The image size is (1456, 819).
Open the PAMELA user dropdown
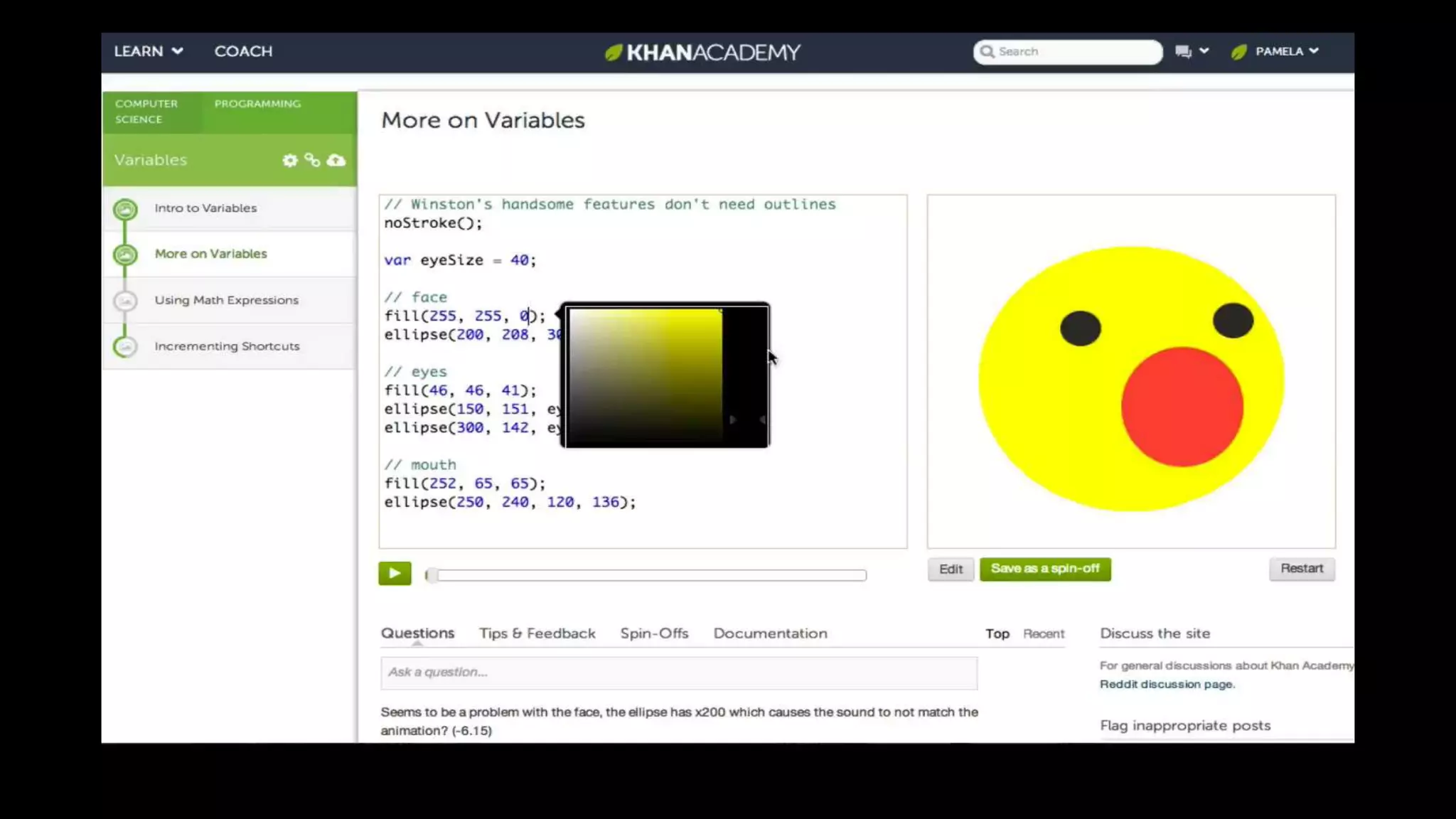(1287, 51)
